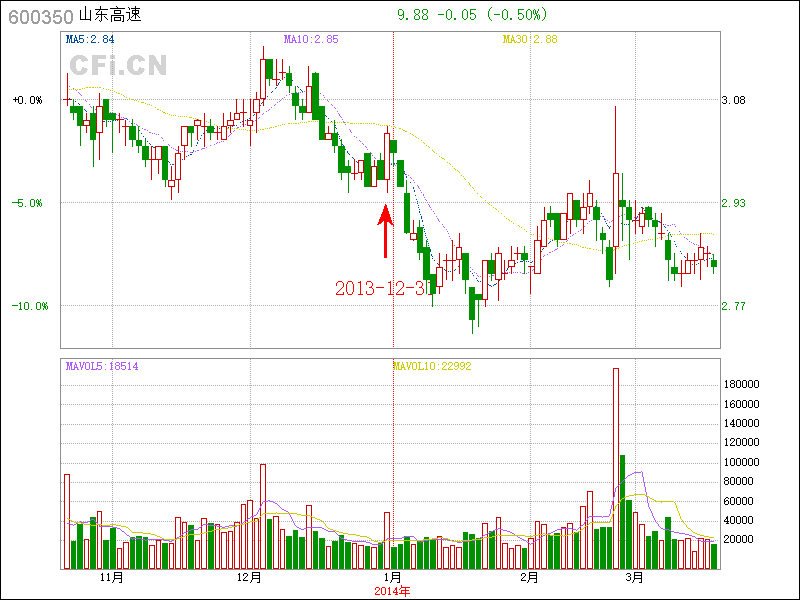
Task: Jump to 12月 on the time axis
Action: pos(250,578)
